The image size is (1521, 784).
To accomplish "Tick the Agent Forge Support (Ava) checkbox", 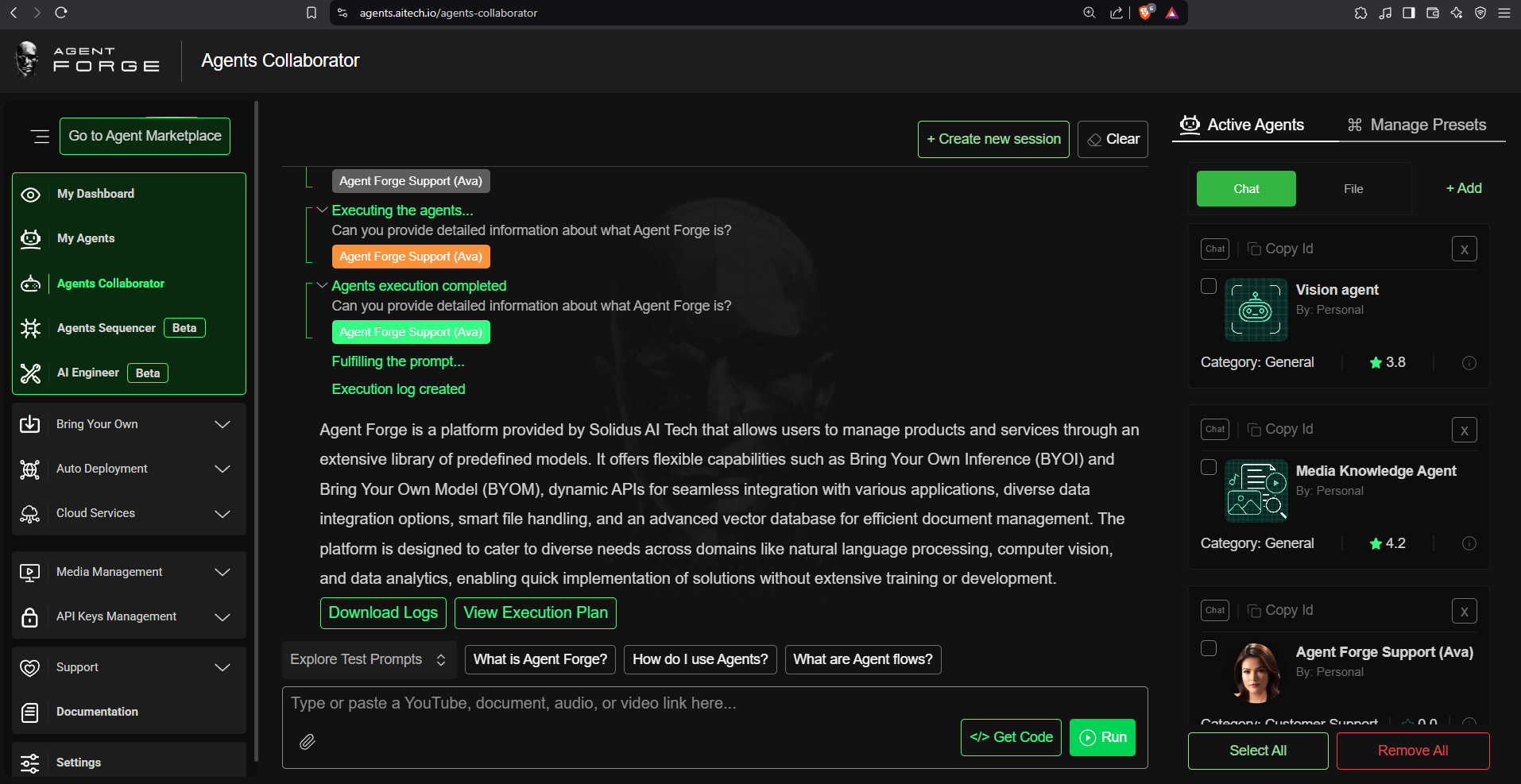I will (x=1209, y=648).
